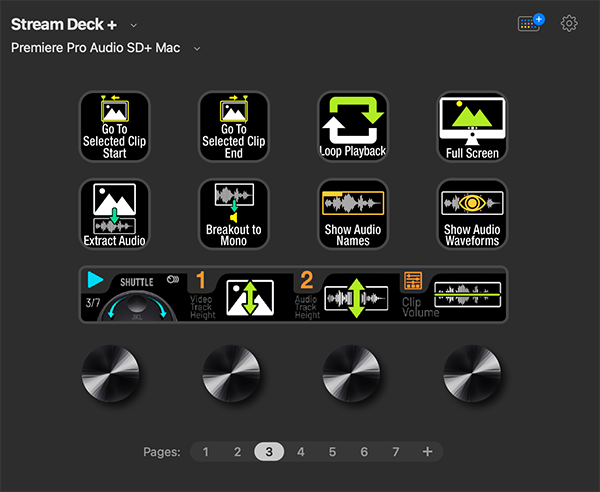The image size is (600, 492).
Task: Select the fourth dial under Clip Volume
Action: (x=472, y=373)
